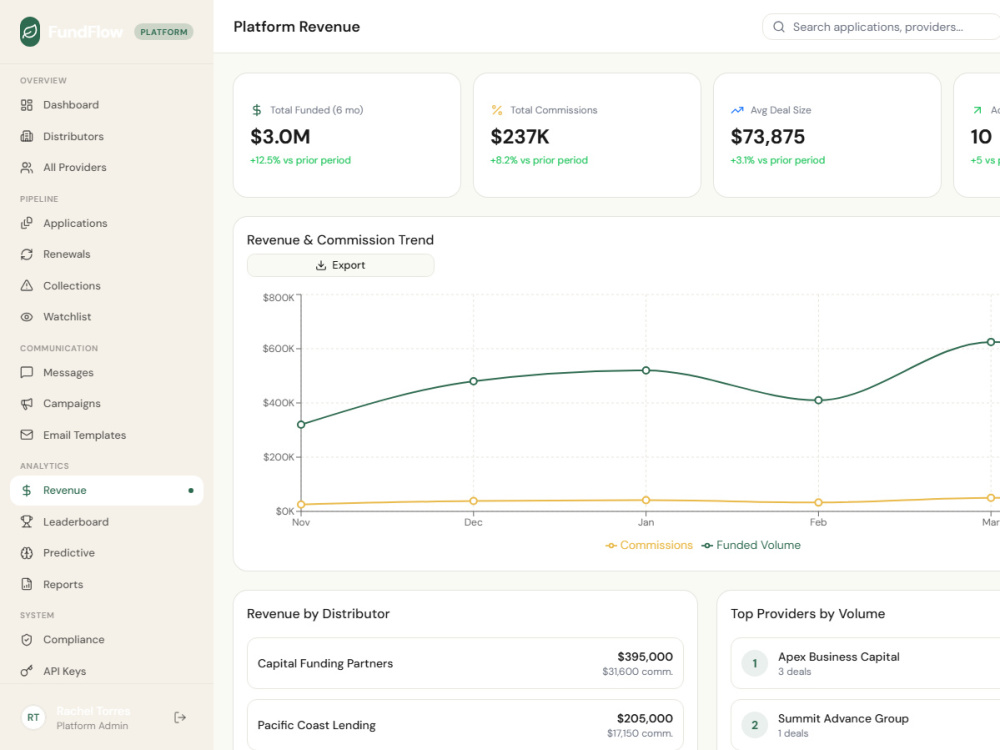This screenshot has height=750, width=1000.
Task: Click the Compliance shield item
Action: pyautogui.click(x=107, y=640)
